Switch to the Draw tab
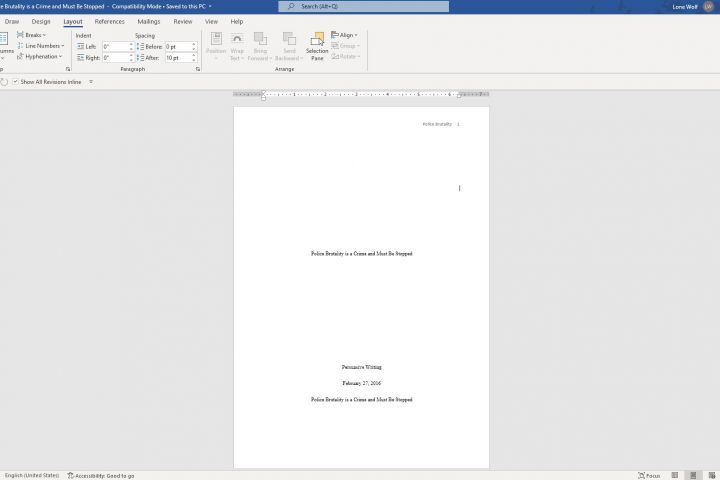 coord(12,22)
